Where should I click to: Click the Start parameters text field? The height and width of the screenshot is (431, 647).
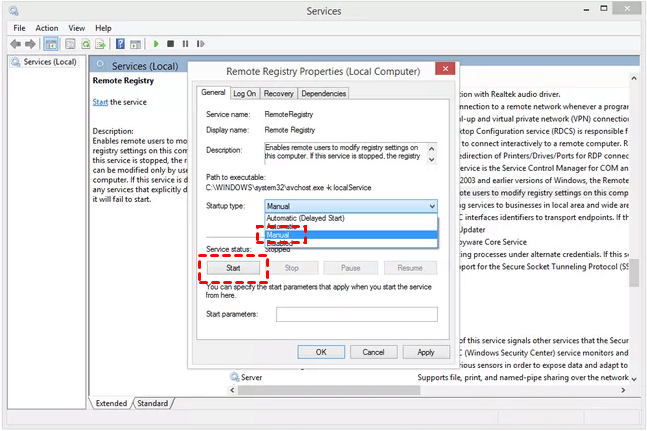coord(357,314)
